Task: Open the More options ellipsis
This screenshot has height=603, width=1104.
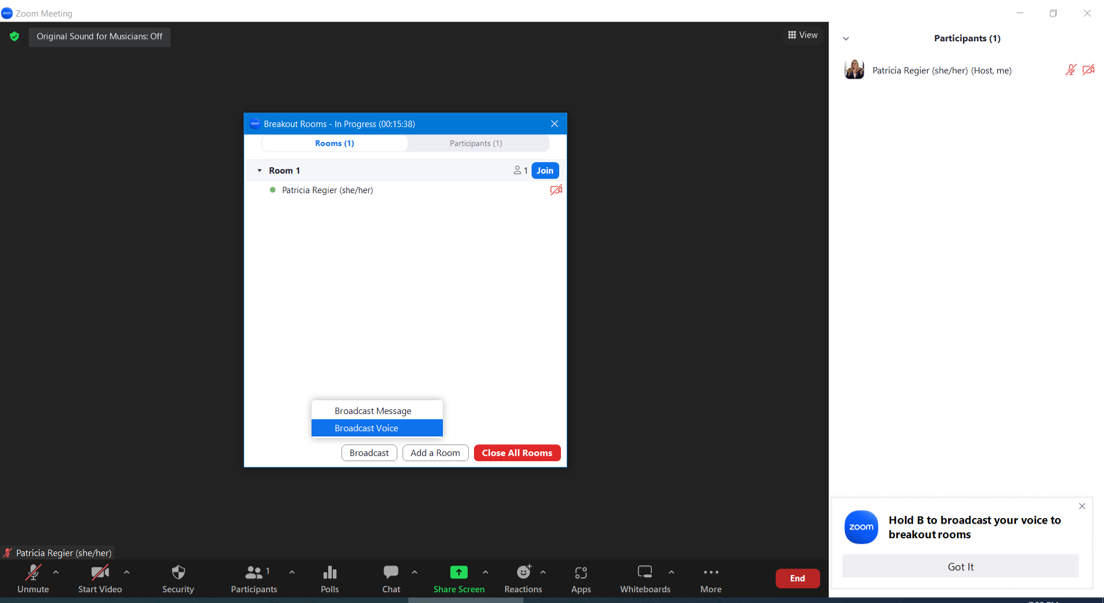Action: click(710, 578)
